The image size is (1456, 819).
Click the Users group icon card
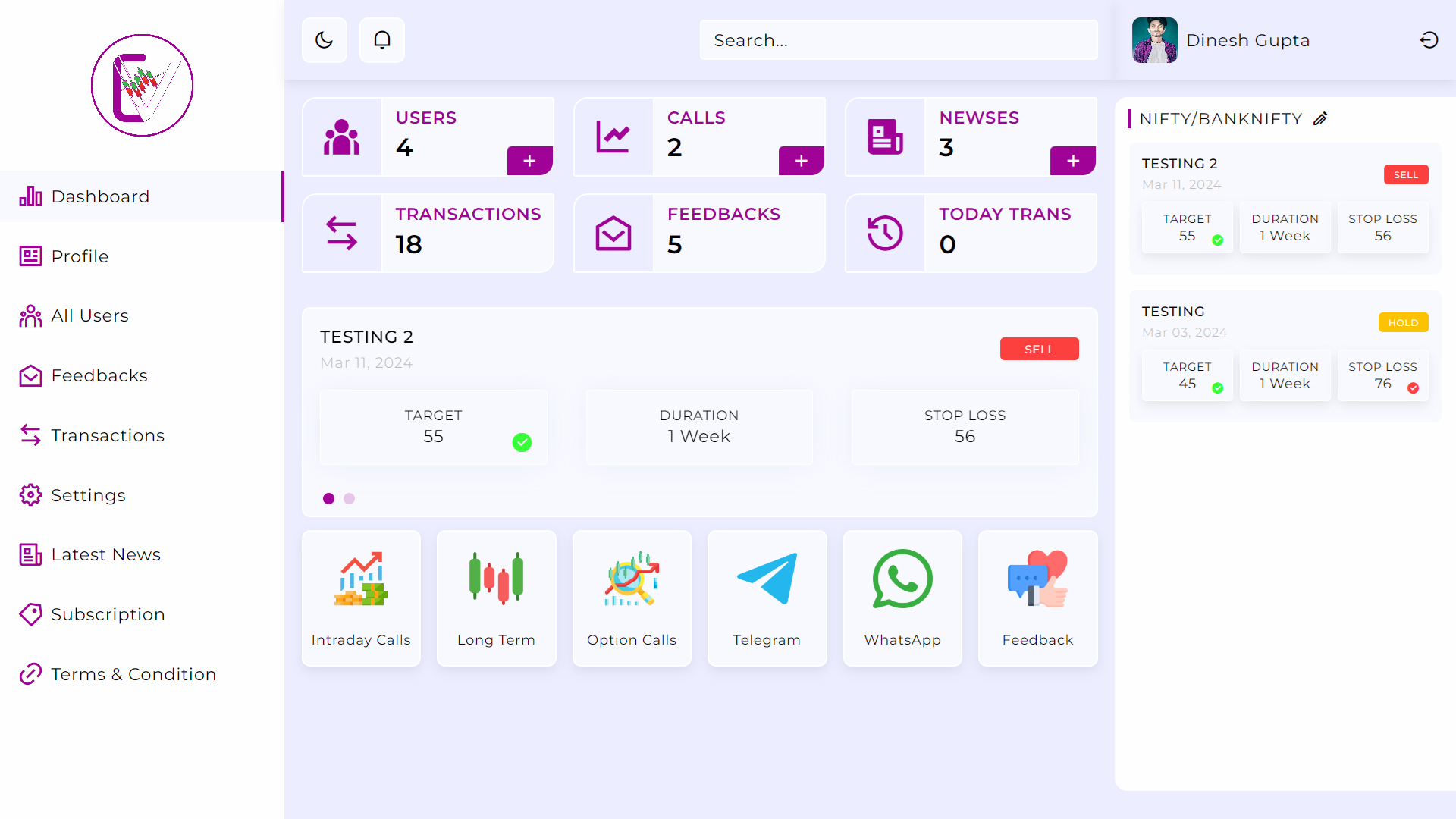point(342,137)
